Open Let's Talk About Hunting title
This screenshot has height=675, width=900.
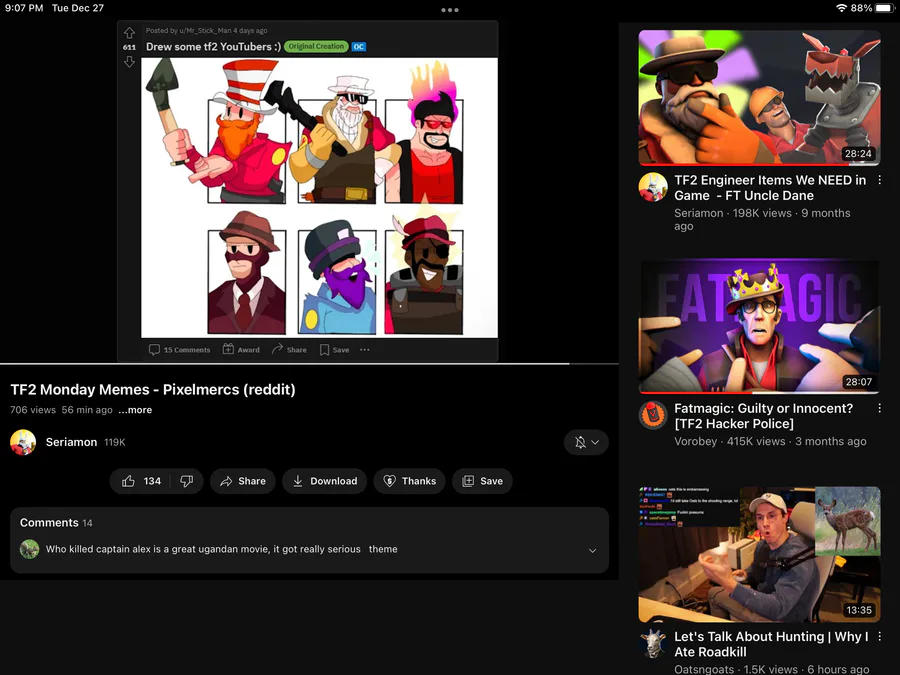pos(771,644)
